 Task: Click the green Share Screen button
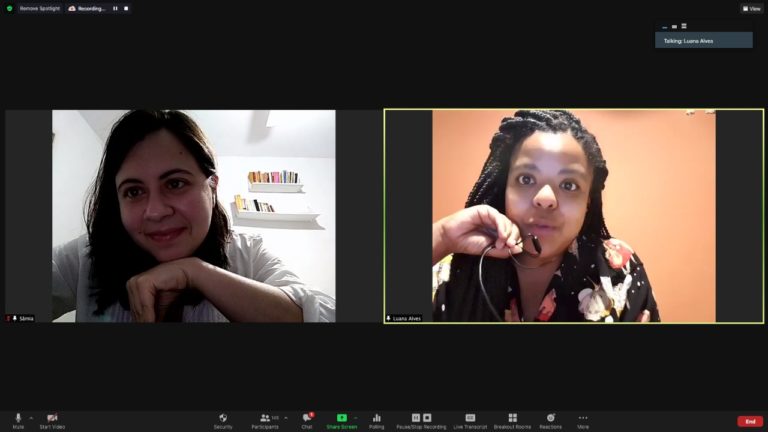pos(342,420)
